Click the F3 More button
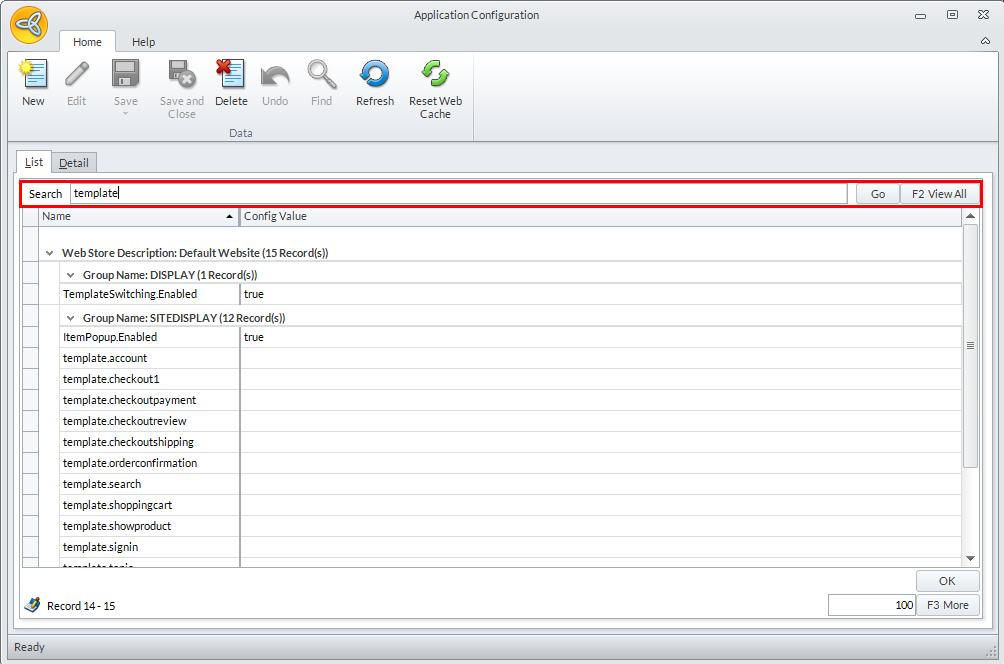Viewport: 1004px width, 664px height. [x=948, y=605]
